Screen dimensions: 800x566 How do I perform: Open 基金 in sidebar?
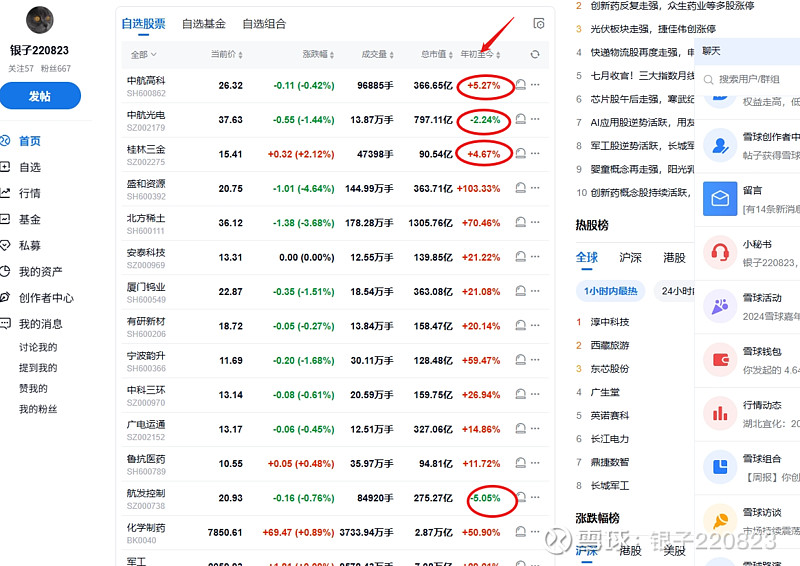coord(30,219)
